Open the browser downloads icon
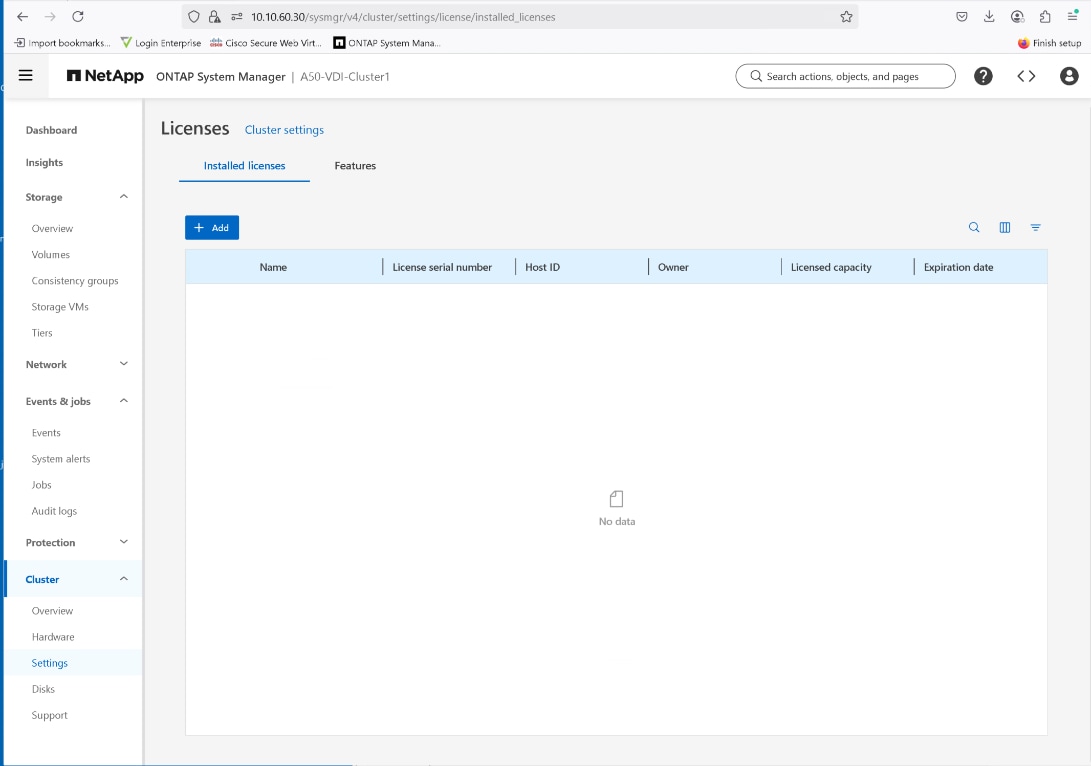Viewport: 1091px width, 766px height. point(989,17)
